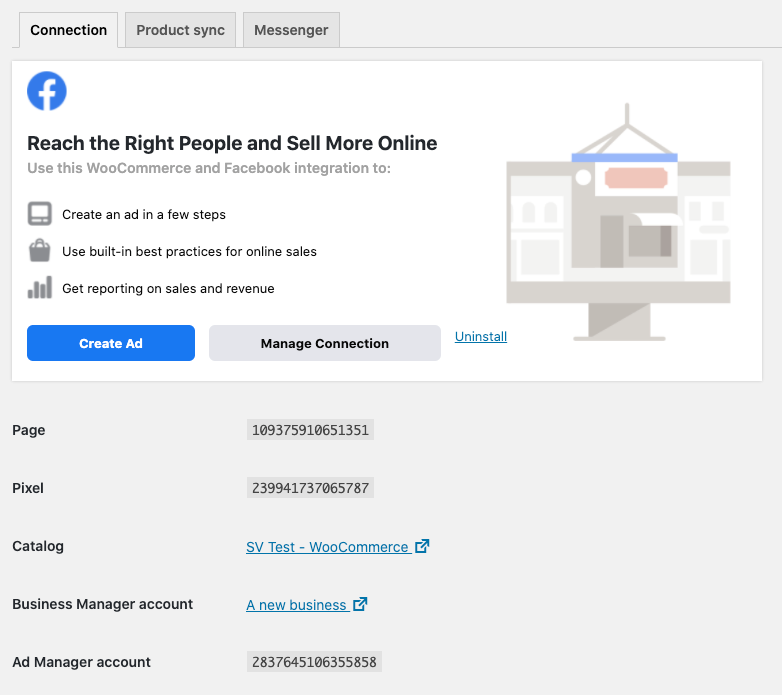Open external link icon next to SV Test catalog
The height and width of the screenshot is (695, 782).
[422, 546]
